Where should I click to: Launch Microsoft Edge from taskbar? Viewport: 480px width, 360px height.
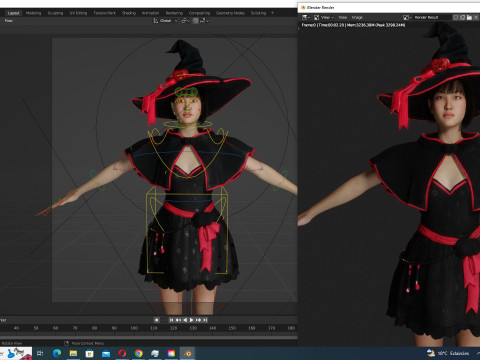57,353
